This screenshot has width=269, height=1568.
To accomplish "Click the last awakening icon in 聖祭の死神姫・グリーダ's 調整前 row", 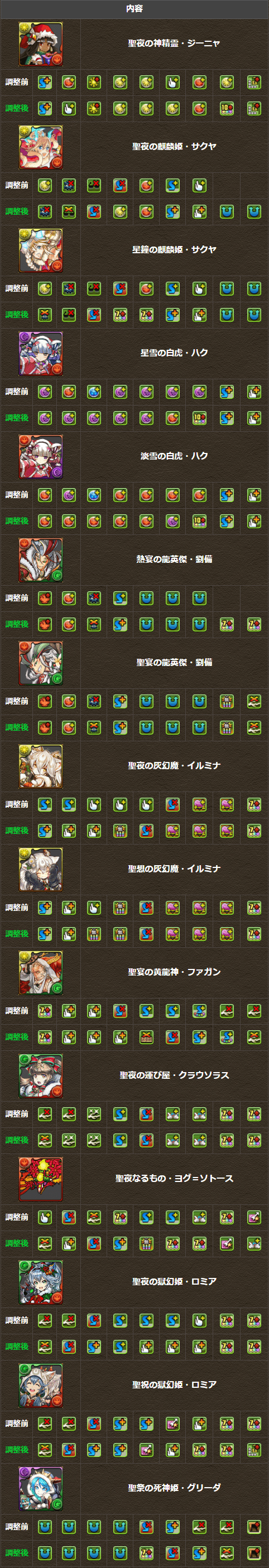I will [254, 1527].
